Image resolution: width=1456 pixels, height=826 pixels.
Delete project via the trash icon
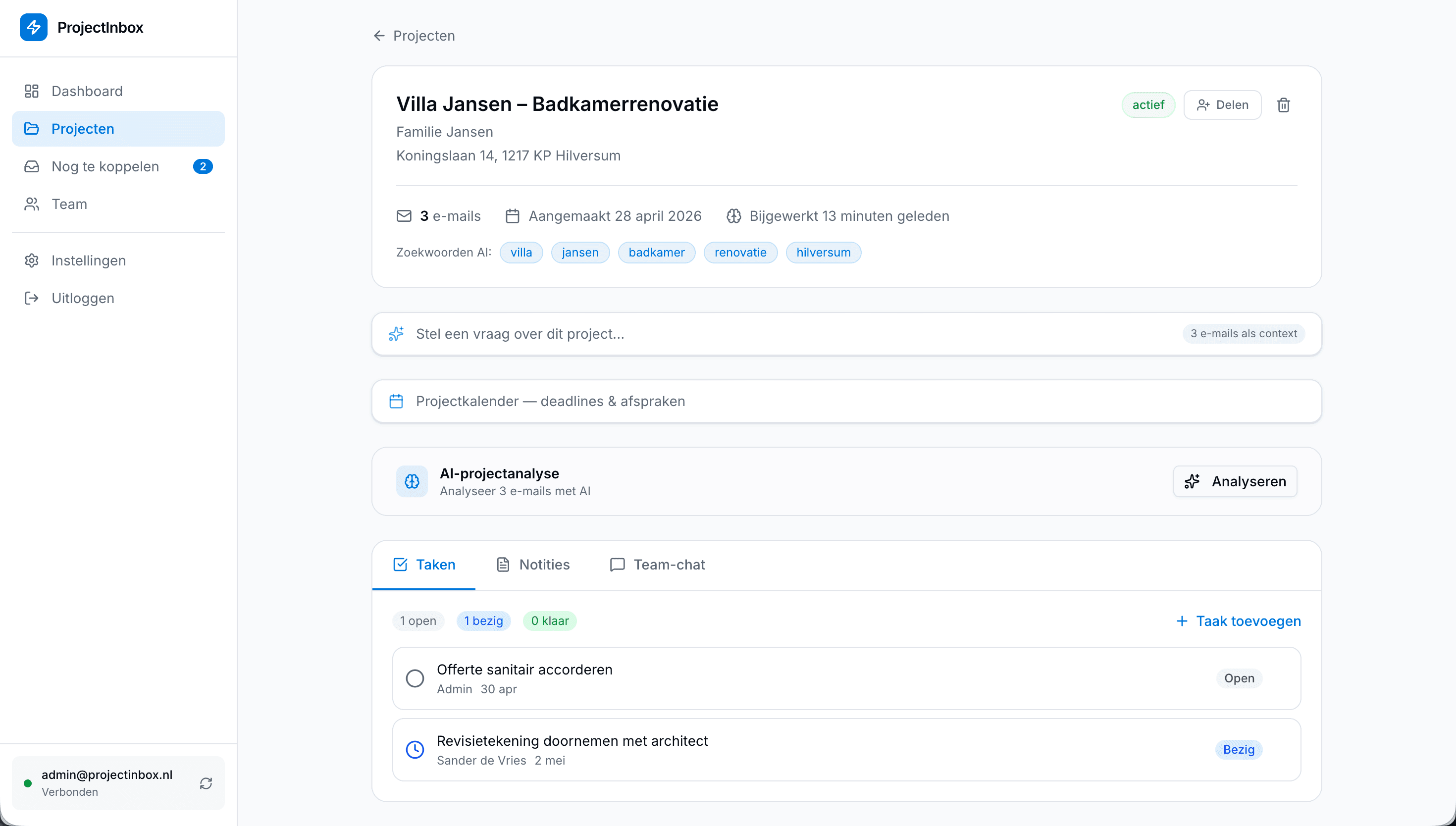click(1284, 104)
